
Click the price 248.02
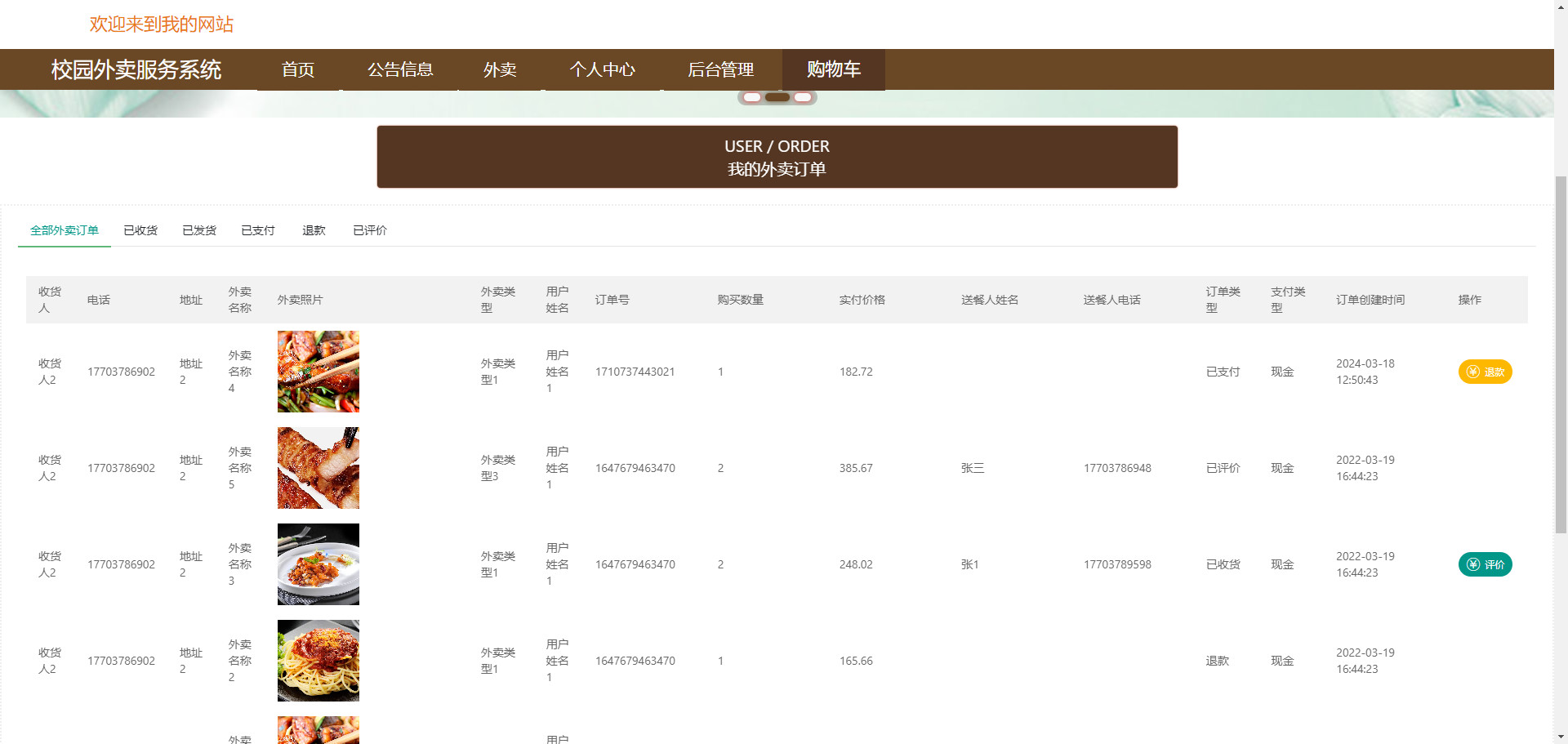coord(856,564)
